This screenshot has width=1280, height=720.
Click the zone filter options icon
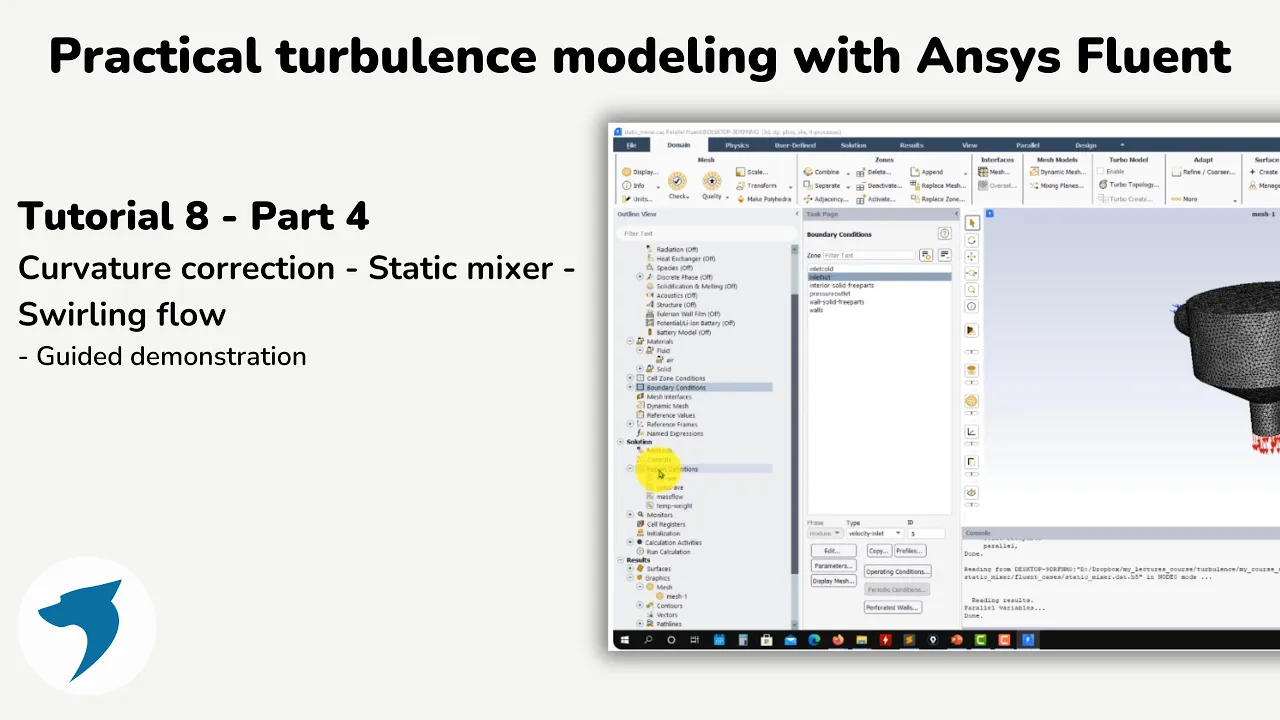click(x=927, y=255)
